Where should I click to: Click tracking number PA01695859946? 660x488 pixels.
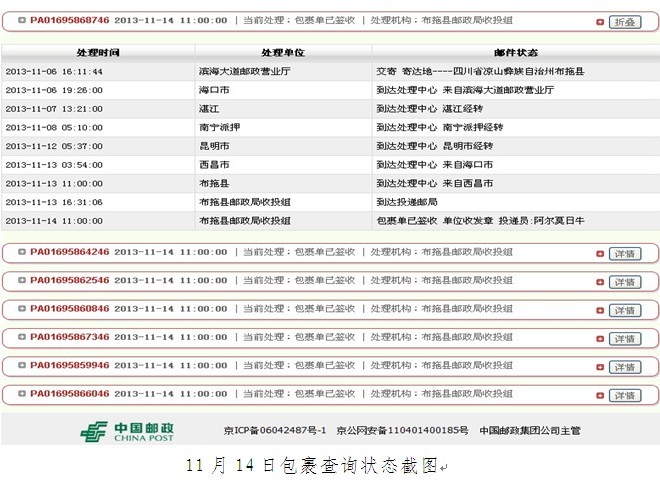69,366
